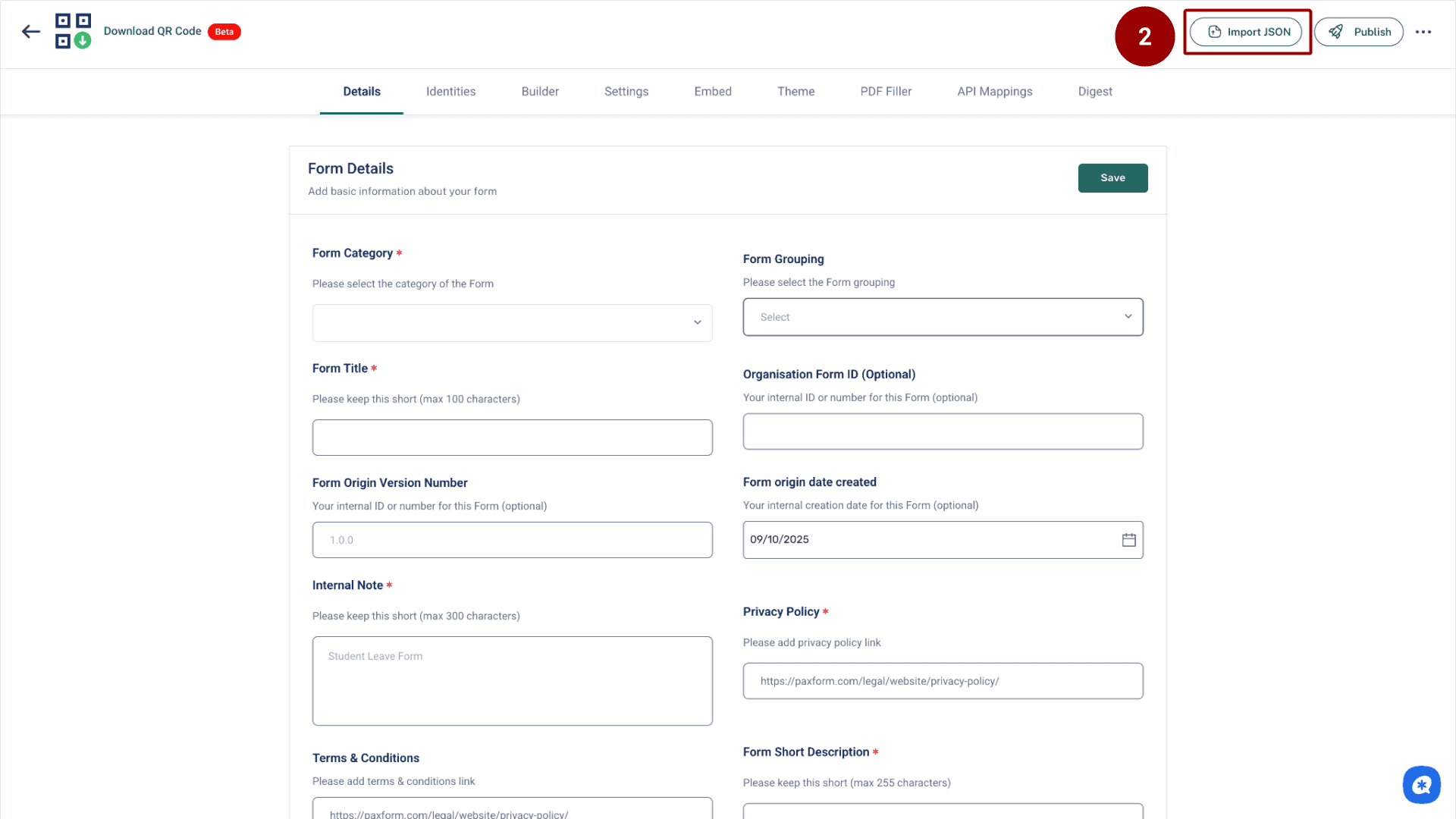The width and height of the screenshot is (1456, 819).
Task: Click the Save button
Action: point(1112,177)
